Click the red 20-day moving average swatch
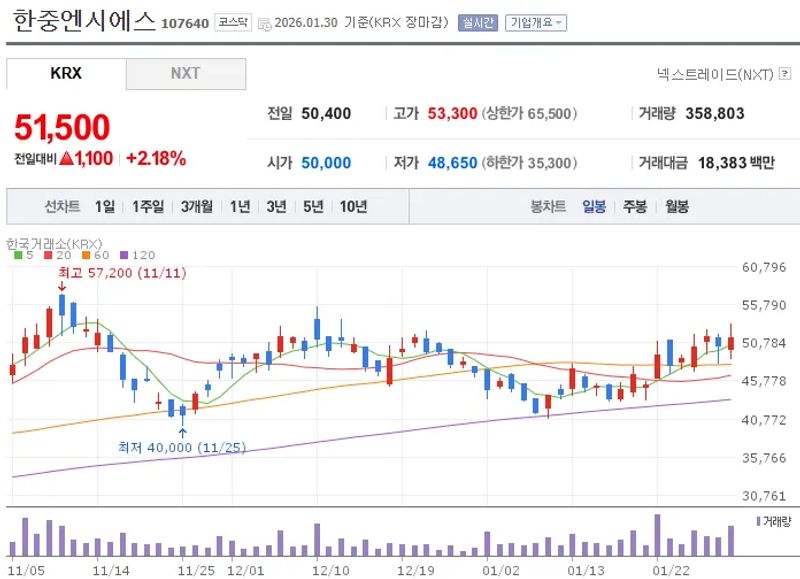Viewport: 800px width, 579px height. click(x=48, y=255)
